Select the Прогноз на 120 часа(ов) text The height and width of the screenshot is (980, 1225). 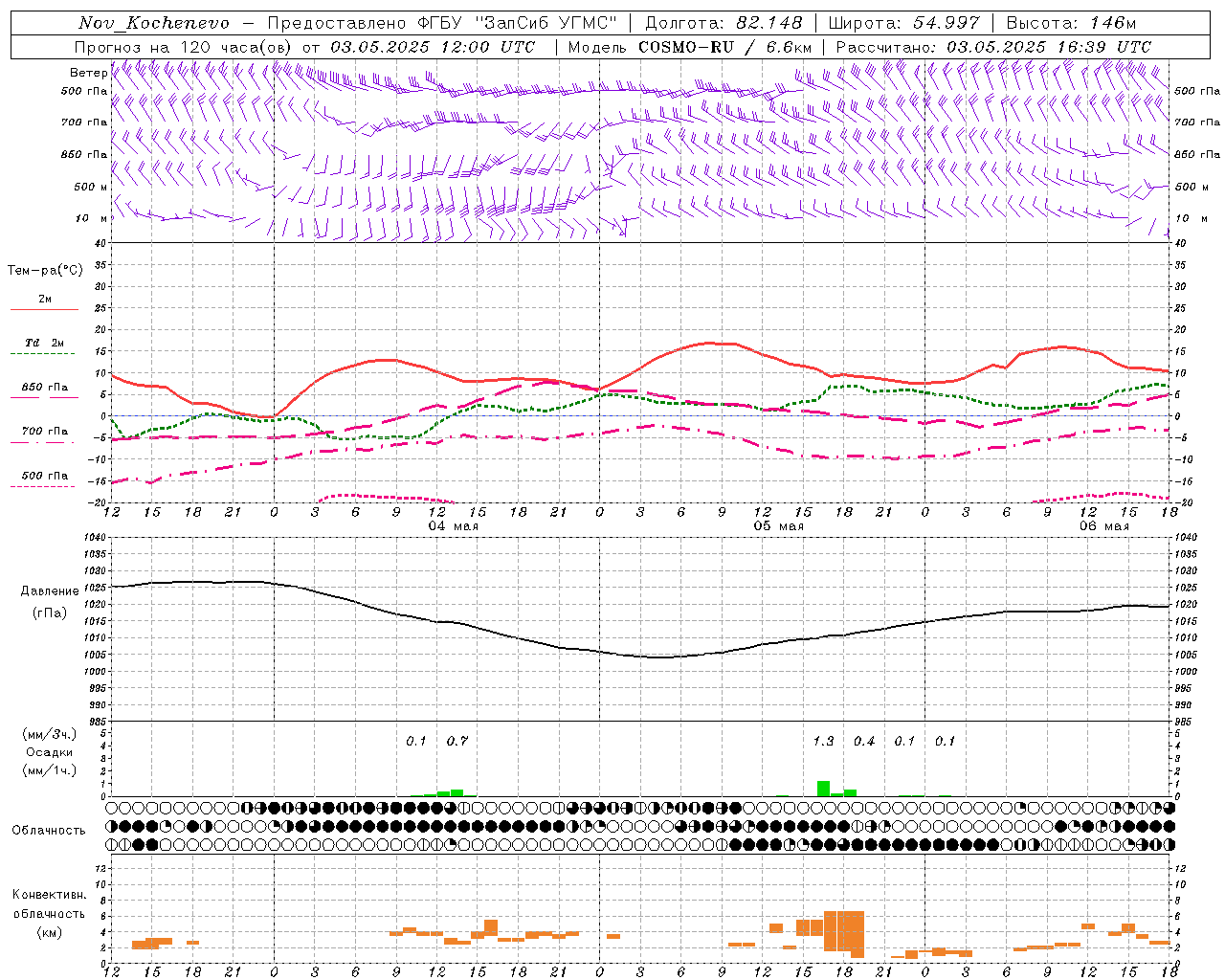tap(185, 46)
